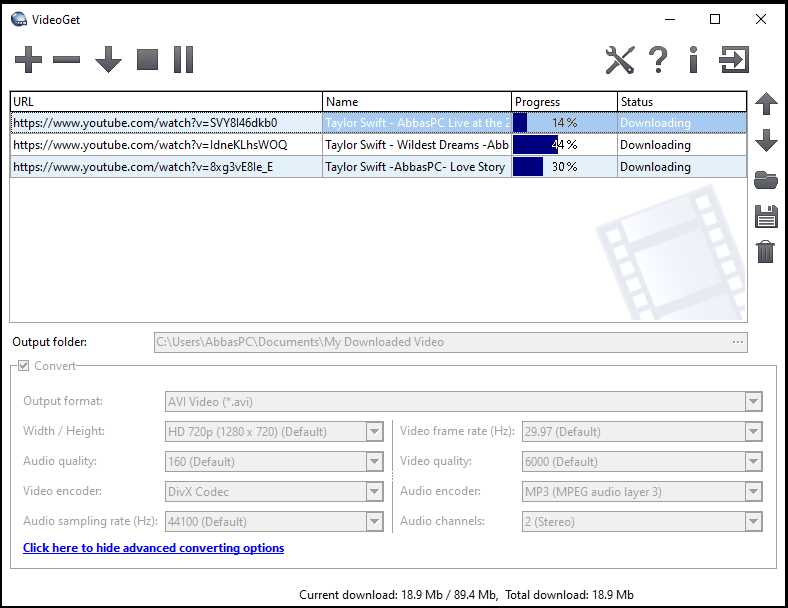
Task: Select the URL ending 8xg3vE8le_E
Action: (x=166, y=167)
